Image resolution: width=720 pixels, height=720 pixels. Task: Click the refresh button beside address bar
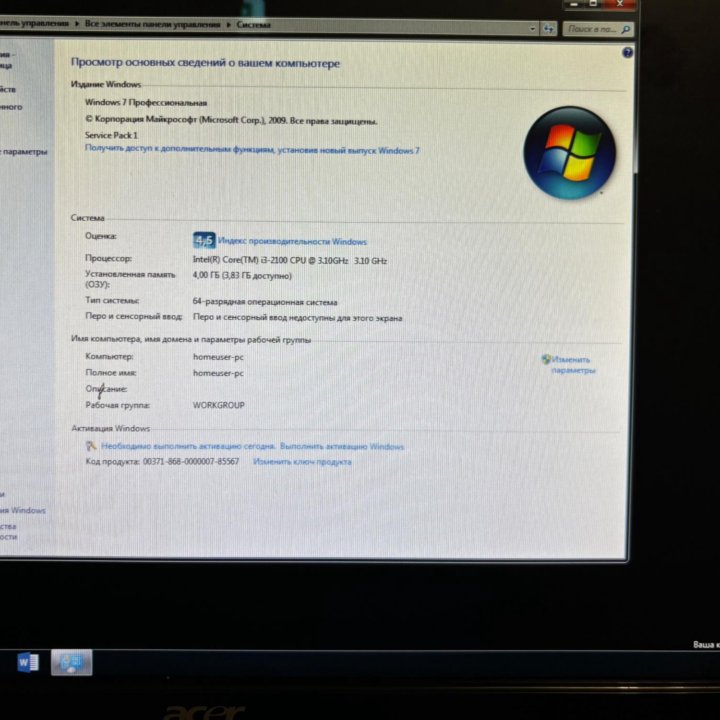[x=548, y=29]
